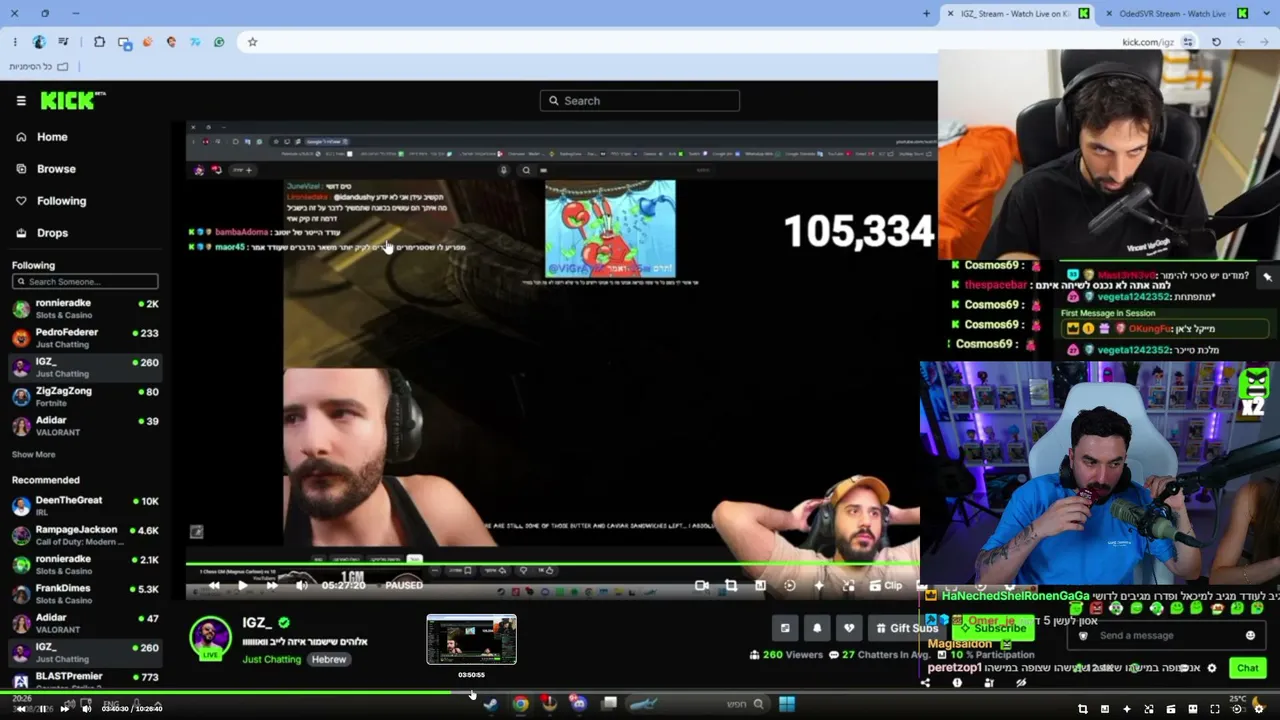Viewport: 1280px width, 720px height.
Task: Open the Chrome extensions puzzle icon
Action: click(x=99, y=42)
